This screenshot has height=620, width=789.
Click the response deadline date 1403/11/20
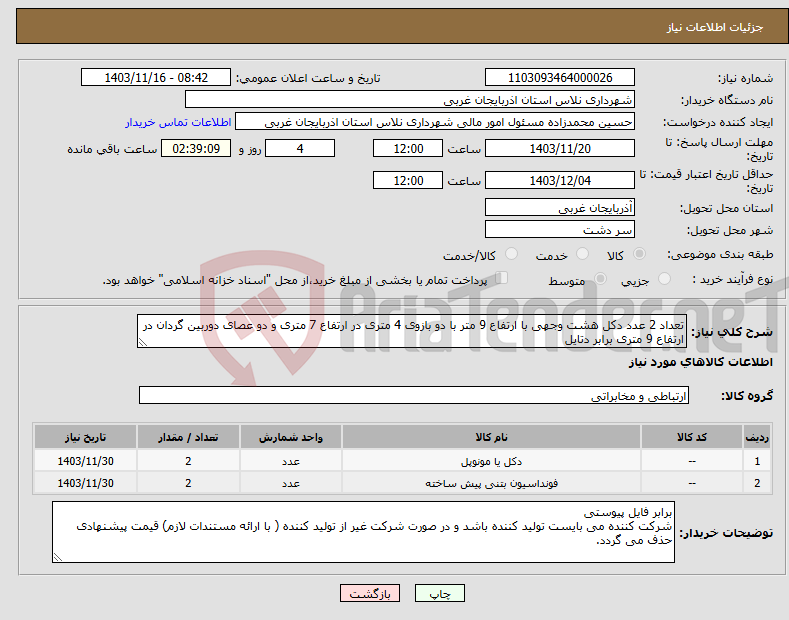pyautogui.click(x=560, y=148)
